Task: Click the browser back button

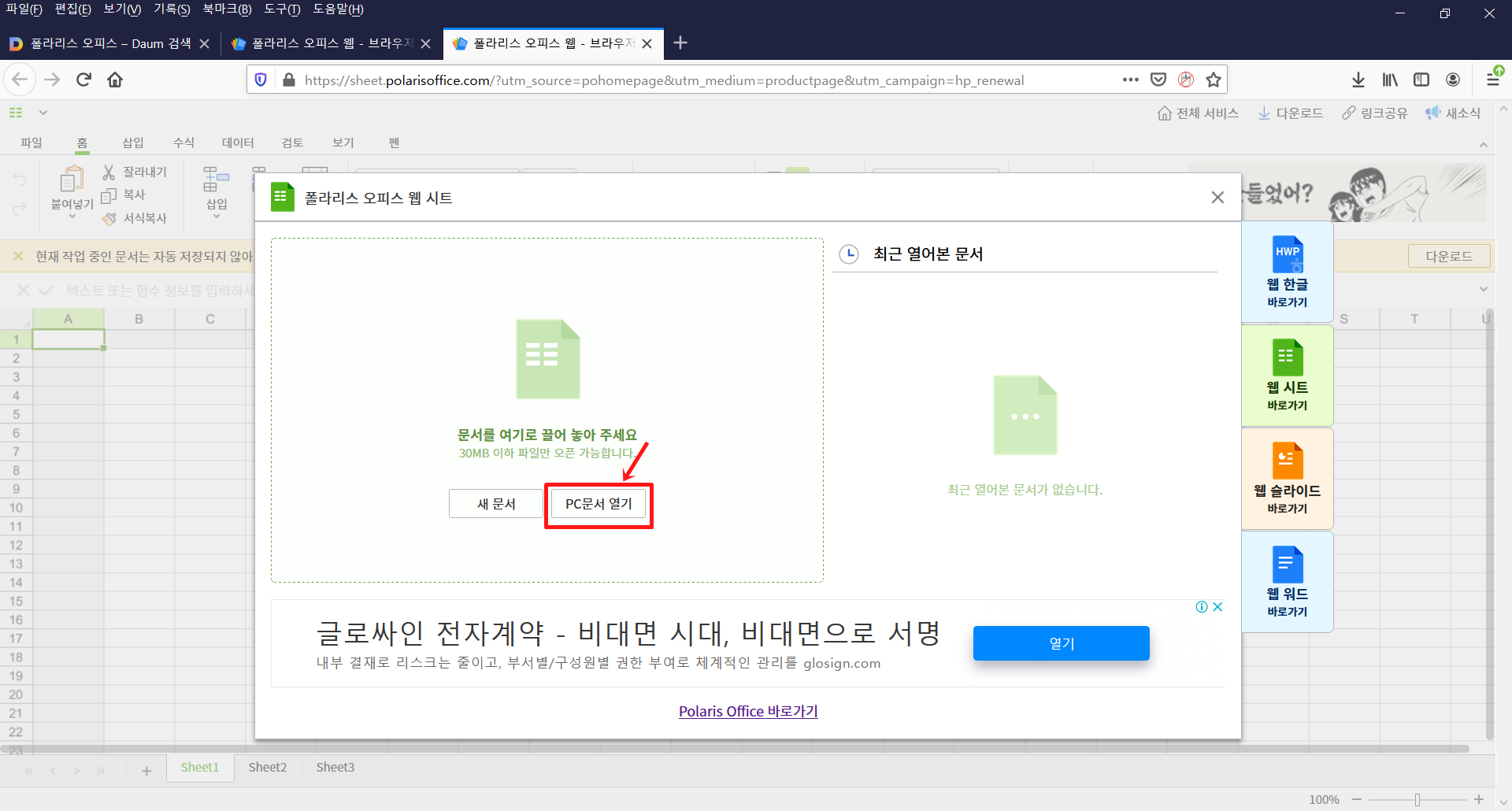Action: click(x=20, y=80)
